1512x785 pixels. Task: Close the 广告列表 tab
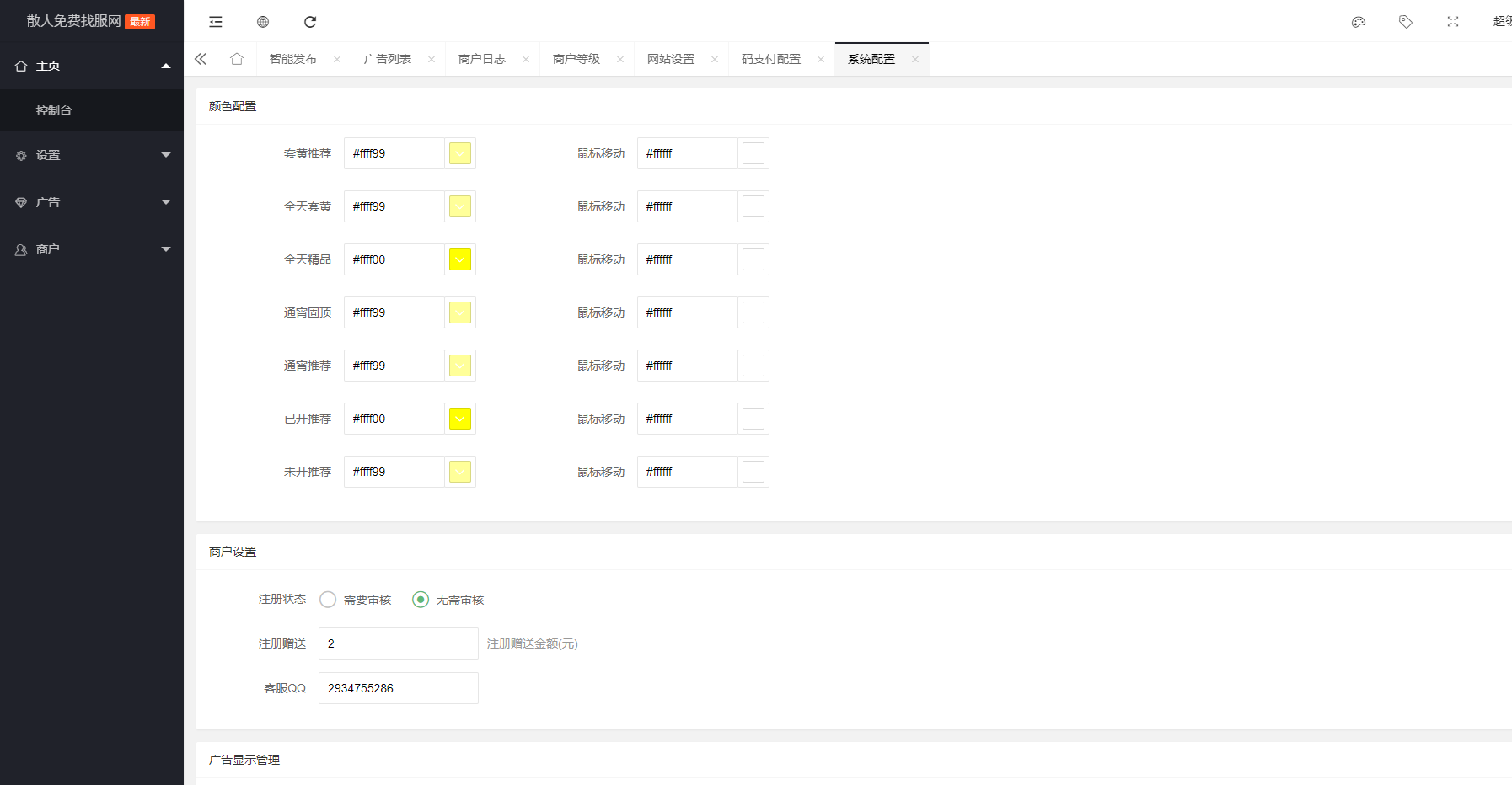tap(432, 59)
